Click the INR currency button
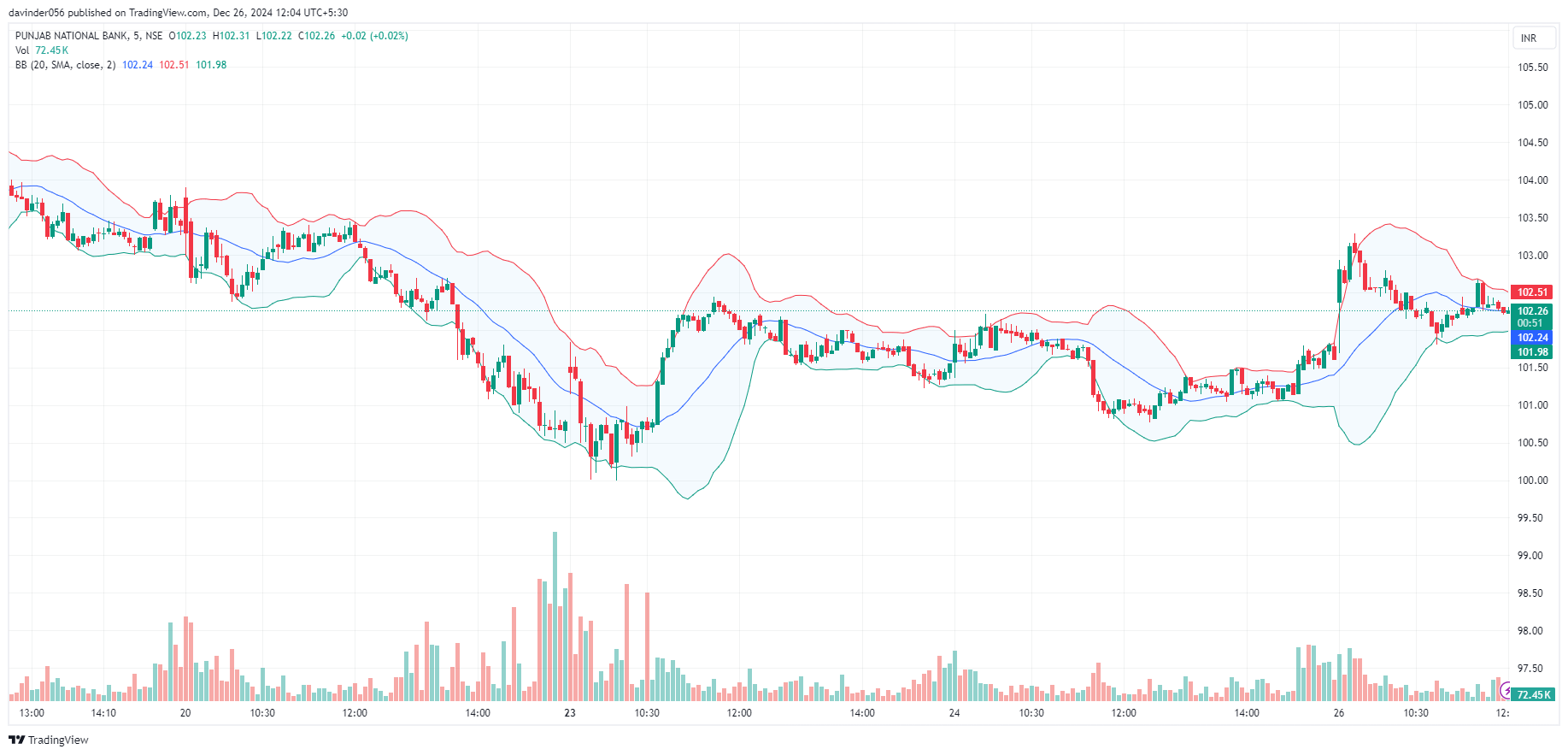The height and width of the screenshot is (755, 1568). click(x=1533, y=38)
